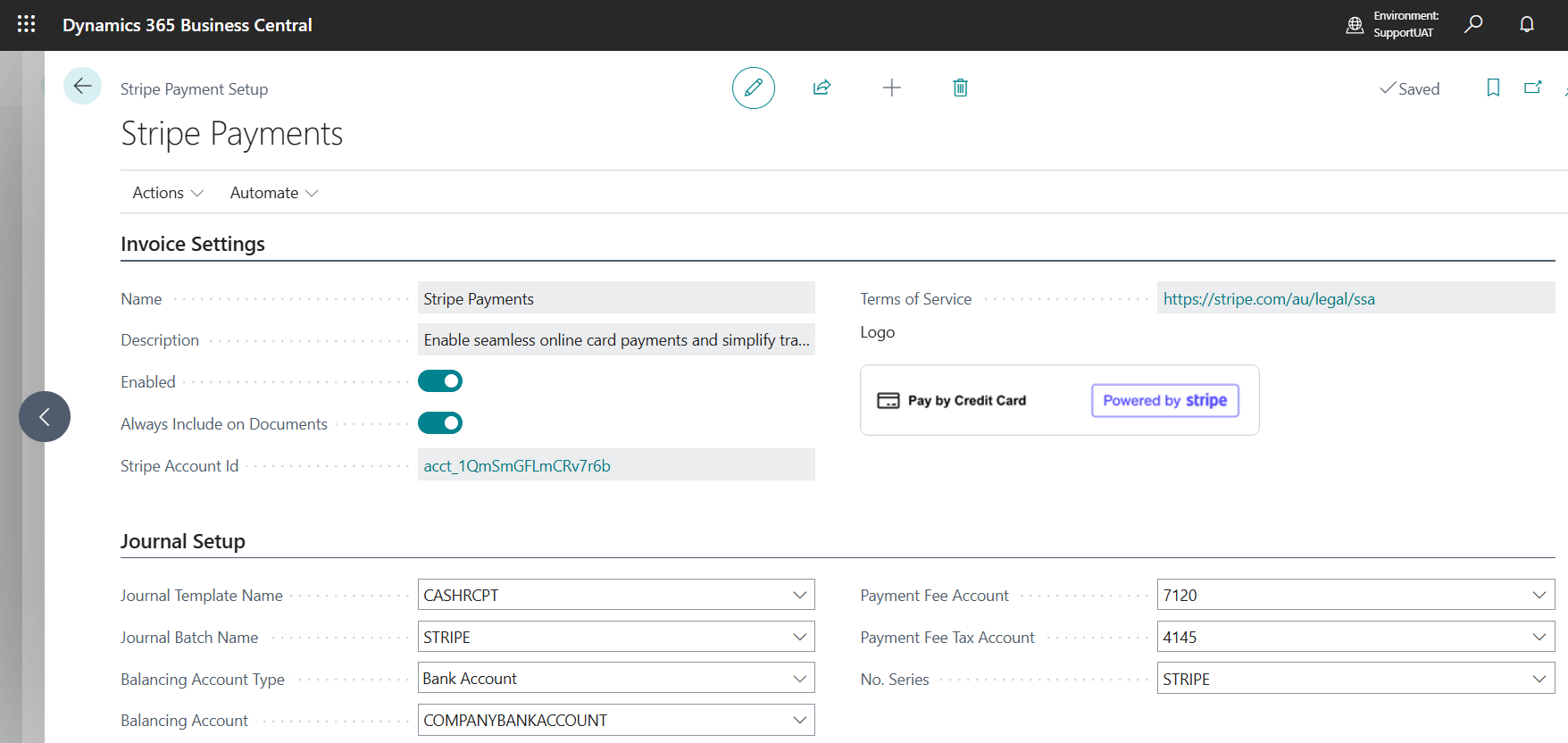Click Dynamics 365 Business Central title
Viewport: 1568px width, 743px height.
188,25
